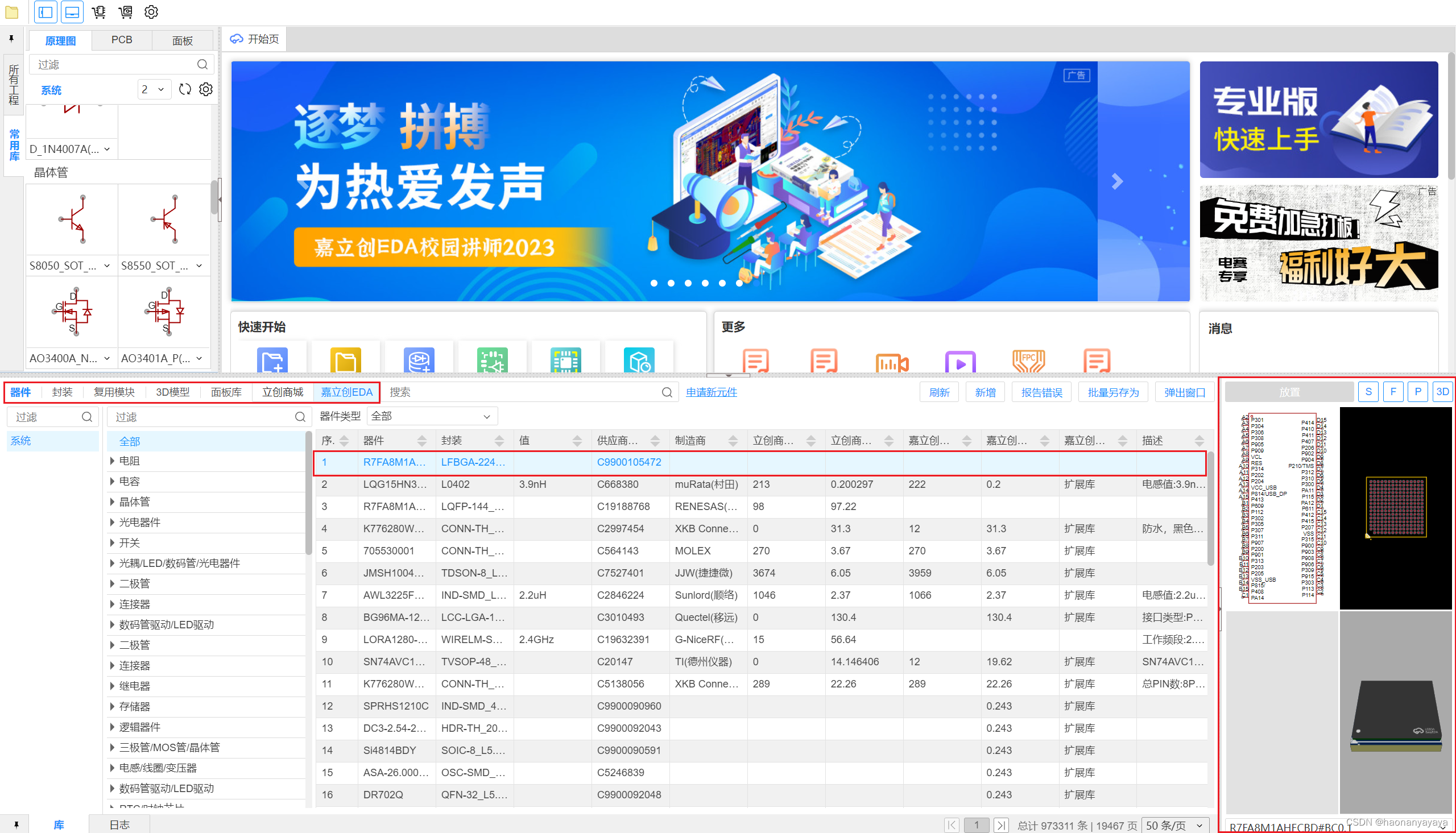The width and height of the screenshot is (1456, 833).
Task: Open settings gear in top toolbar
Action: click(151, 11)
